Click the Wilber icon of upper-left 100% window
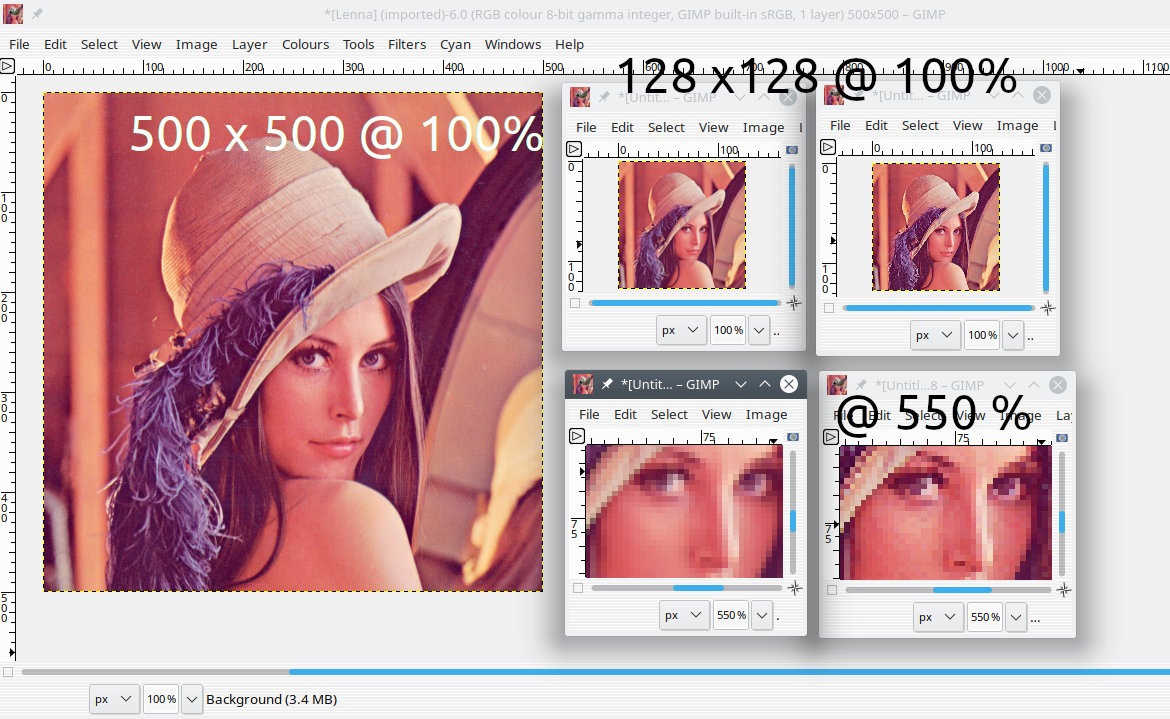Viewport: 1170px width, 719px height. click(580, 97)
